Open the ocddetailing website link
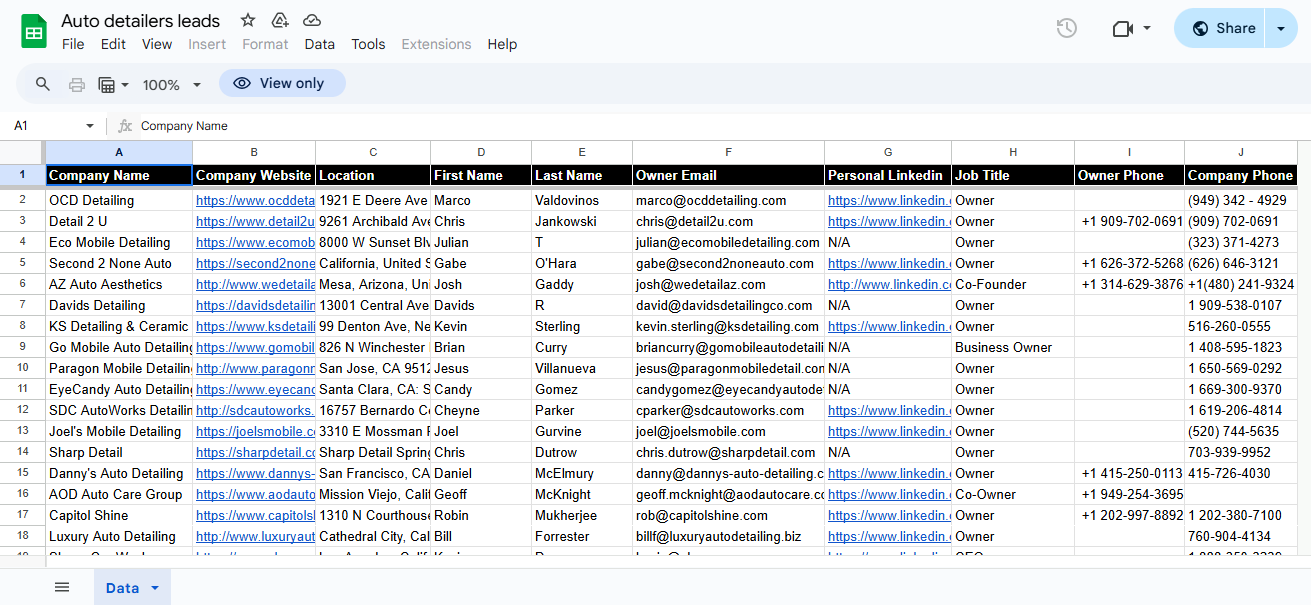The image size is (1311, 605). pyautogui.click(x=255, y=200)
